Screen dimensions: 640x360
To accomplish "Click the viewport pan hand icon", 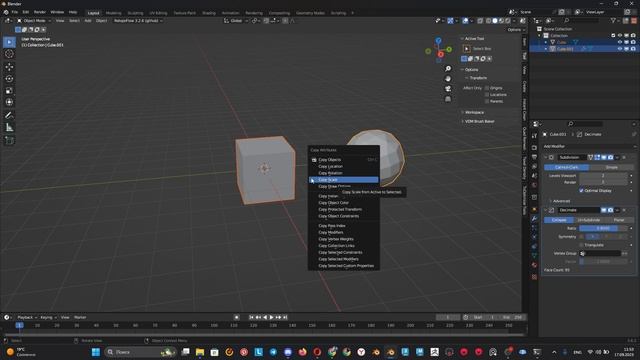I will 448,79.
